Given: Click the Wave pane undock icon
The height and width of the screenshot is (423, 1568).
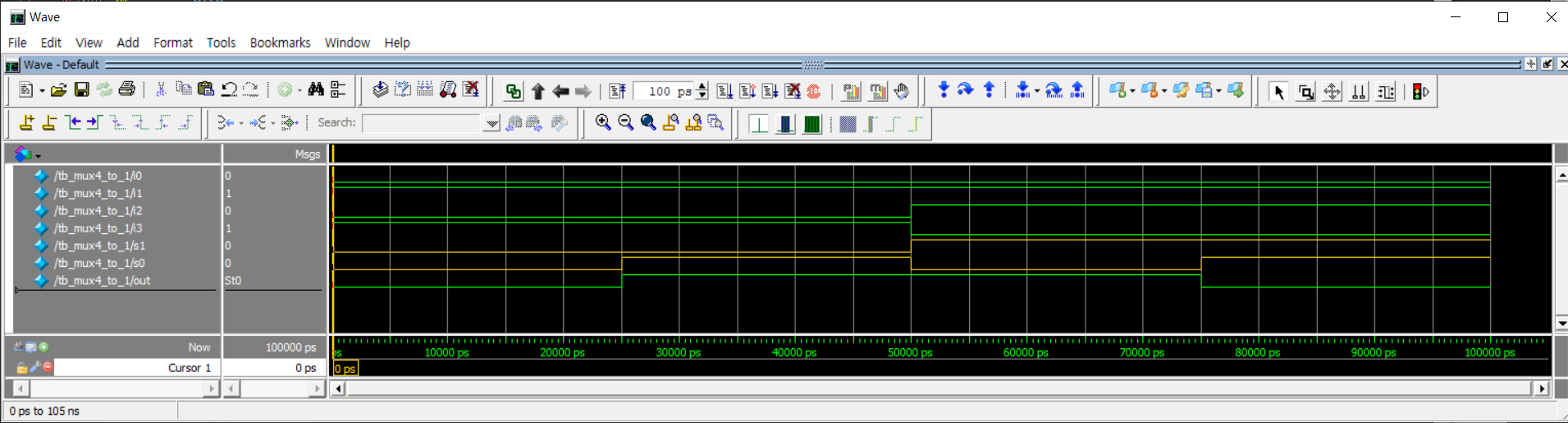Looking at the screenshot, I should [x=1547, y=64].
